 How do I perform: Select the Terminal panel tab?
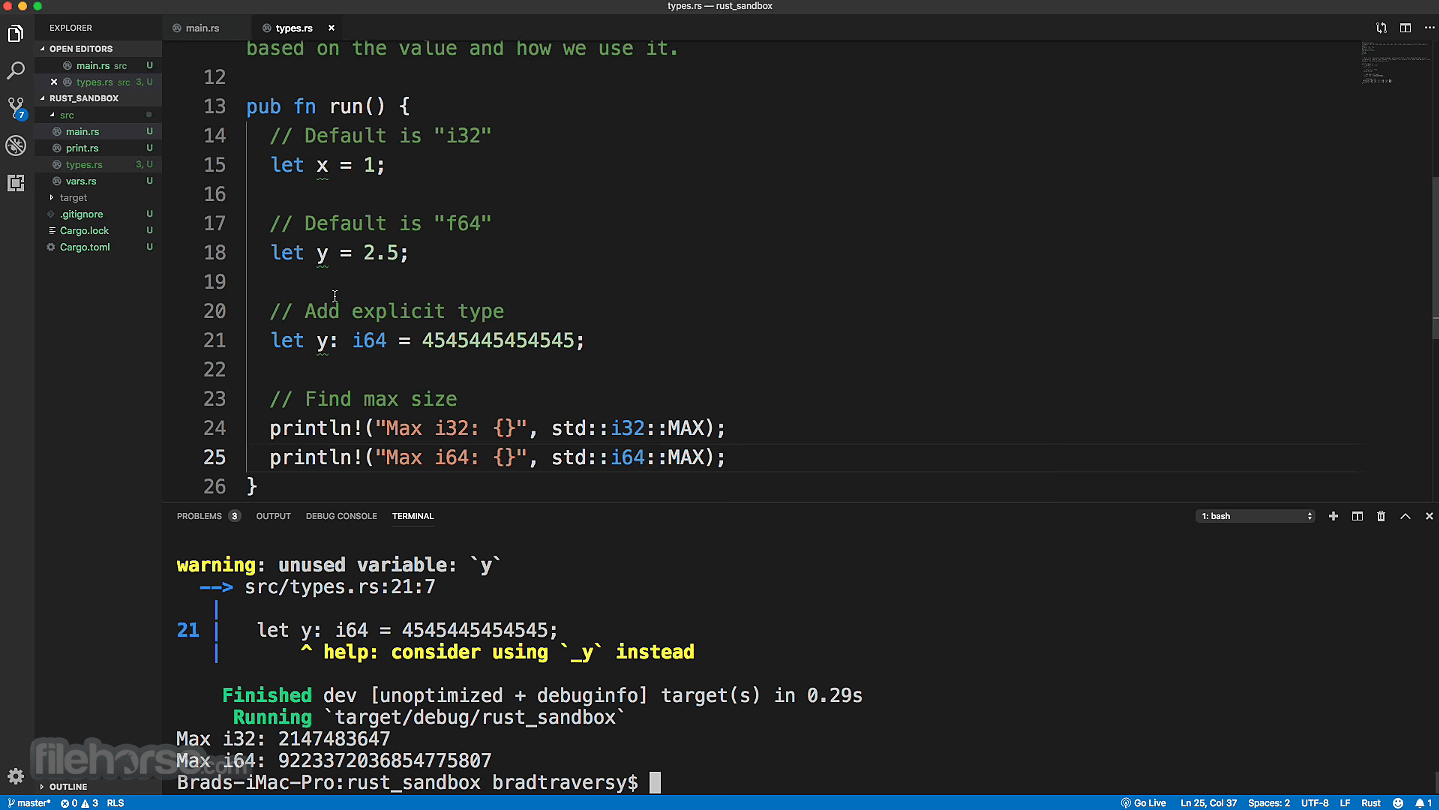tap(413, 516)
